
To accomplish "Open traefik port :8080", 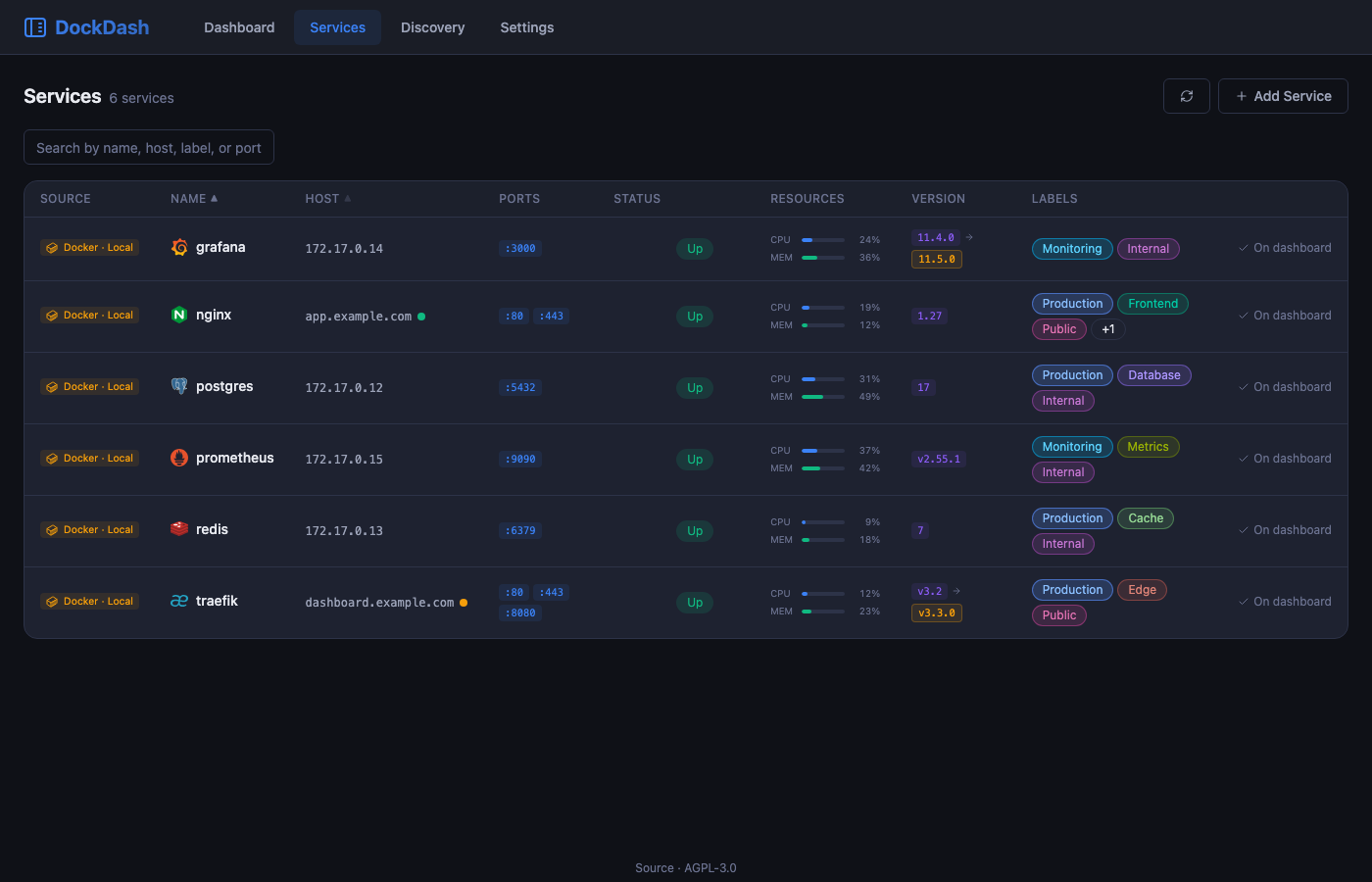I will pos(520,613).
